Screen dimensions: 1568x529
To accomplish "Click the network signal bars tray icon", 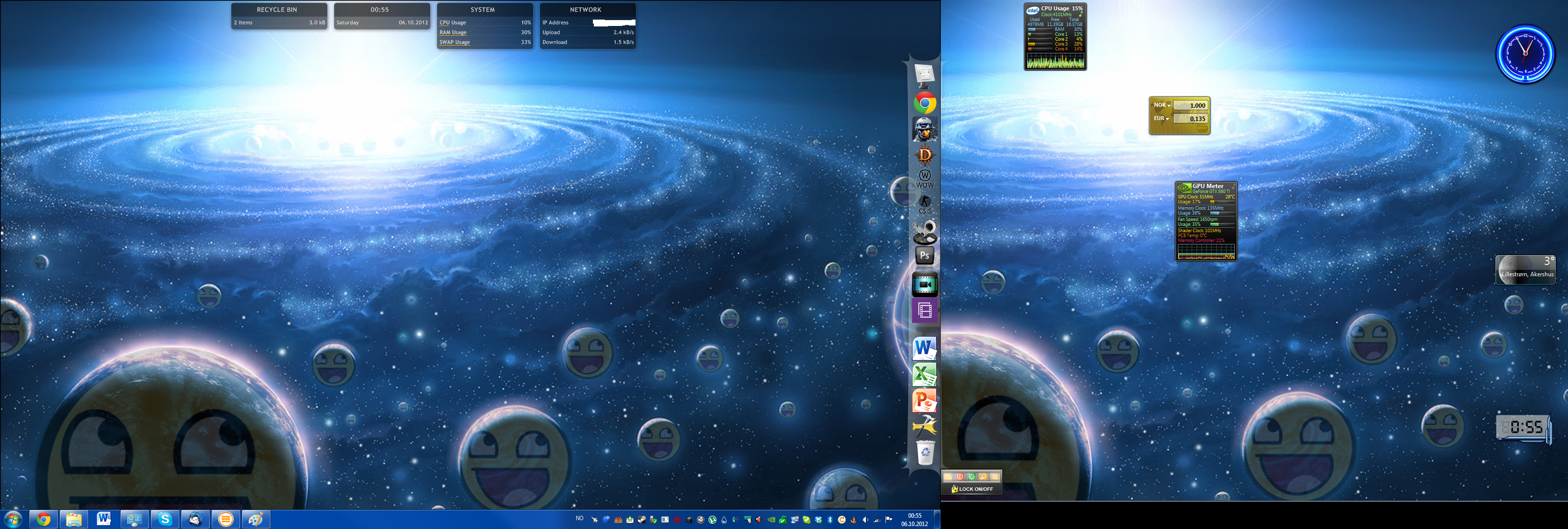I will [x=877, y=520].
